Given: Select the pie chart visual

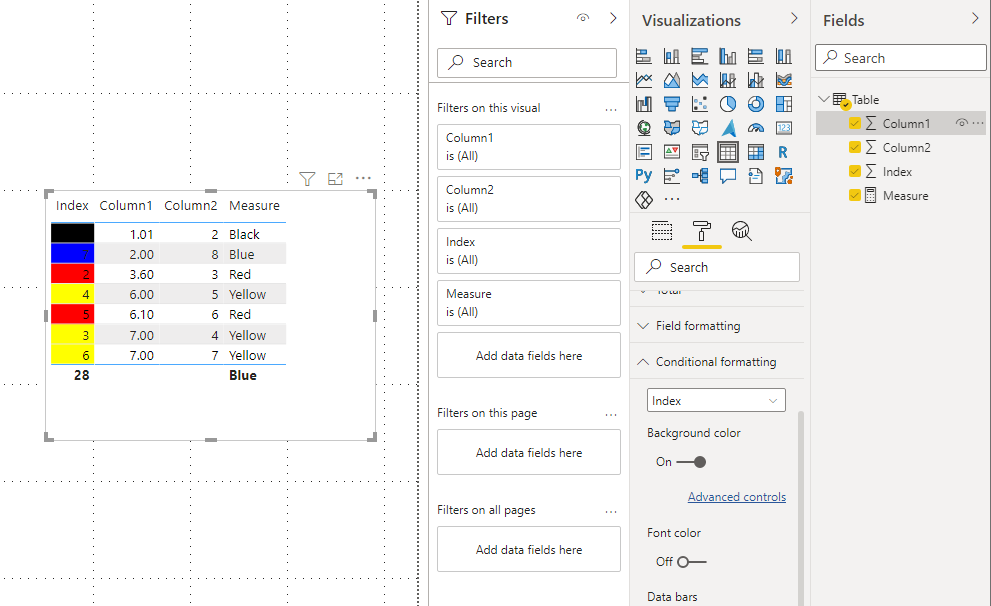Looking at the screenshot, I should click(x=727, y=104).
